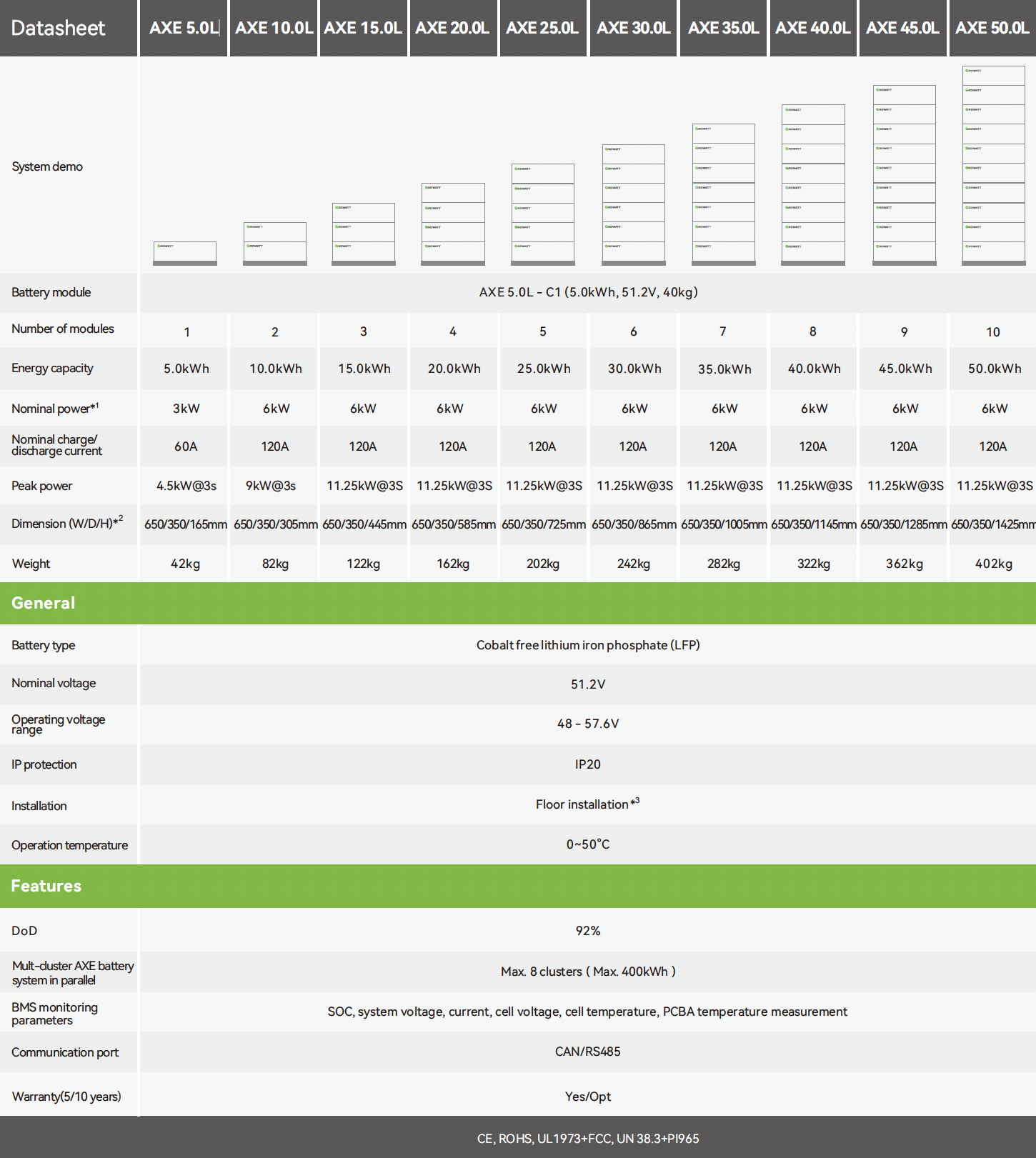Click the Peak power row label
The image size is (1036, 1158).
(x=42, y=486)
